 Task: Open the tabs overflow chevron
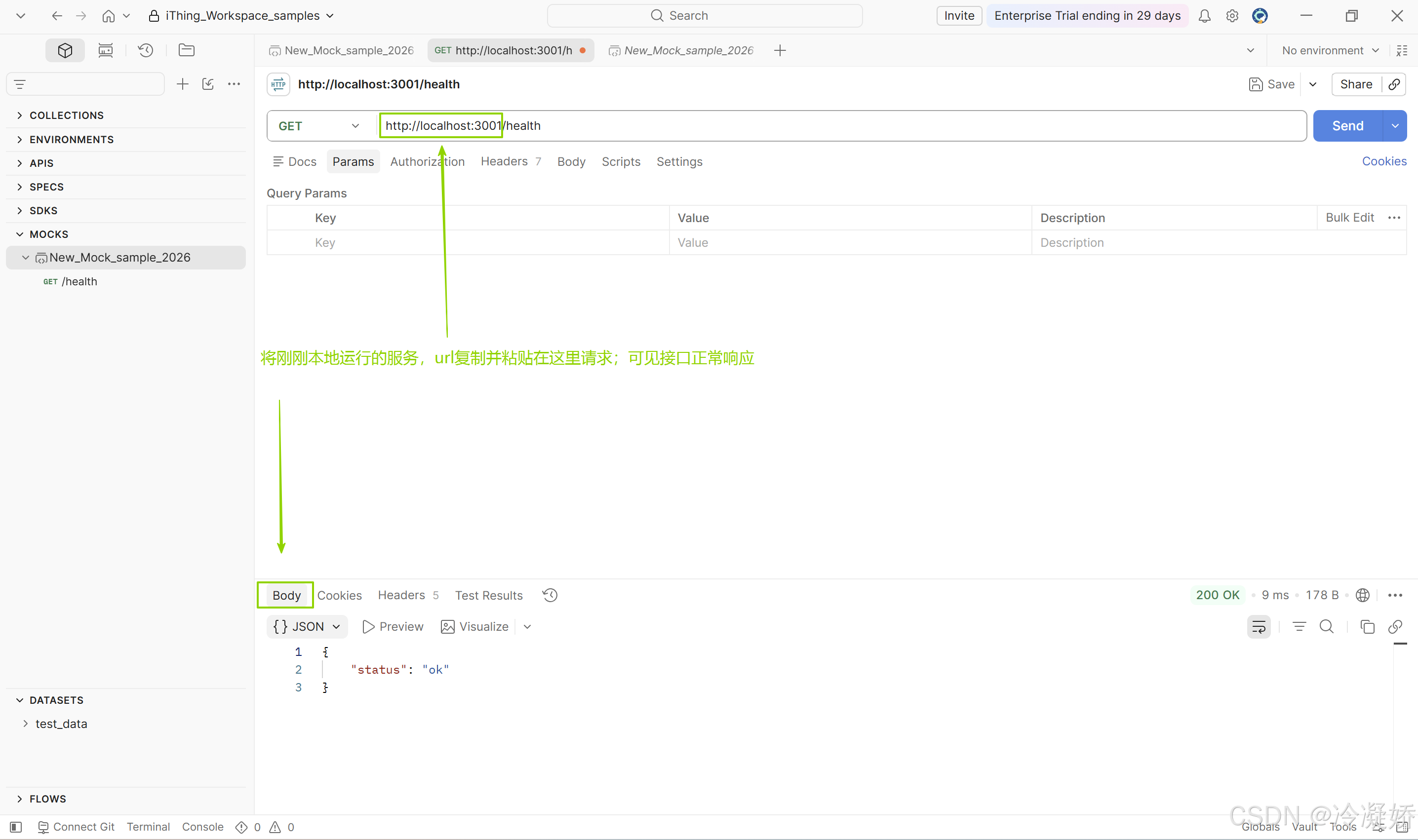coord(1250,50)
